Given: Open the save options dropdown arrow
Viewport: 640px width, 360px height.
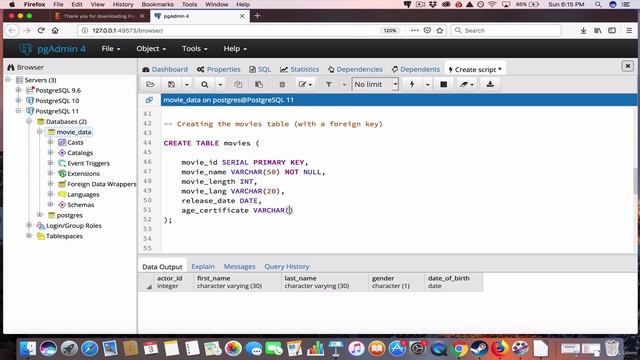Looking at the screenshot, I should click(x=187, y=84).
